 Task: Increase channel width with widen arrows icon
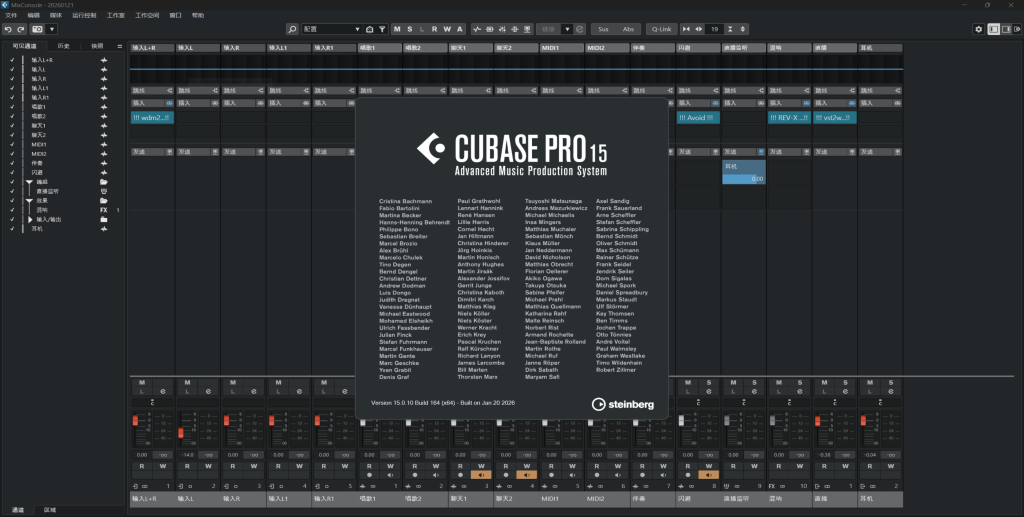699,29
